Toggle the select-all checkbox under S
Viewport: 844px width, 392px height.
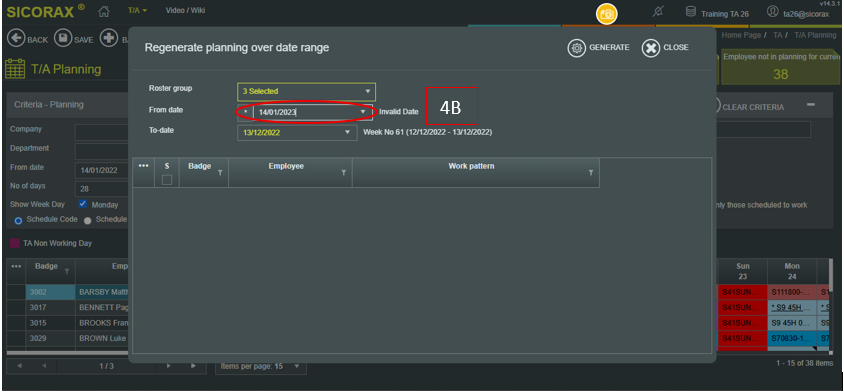pos(167,180)
